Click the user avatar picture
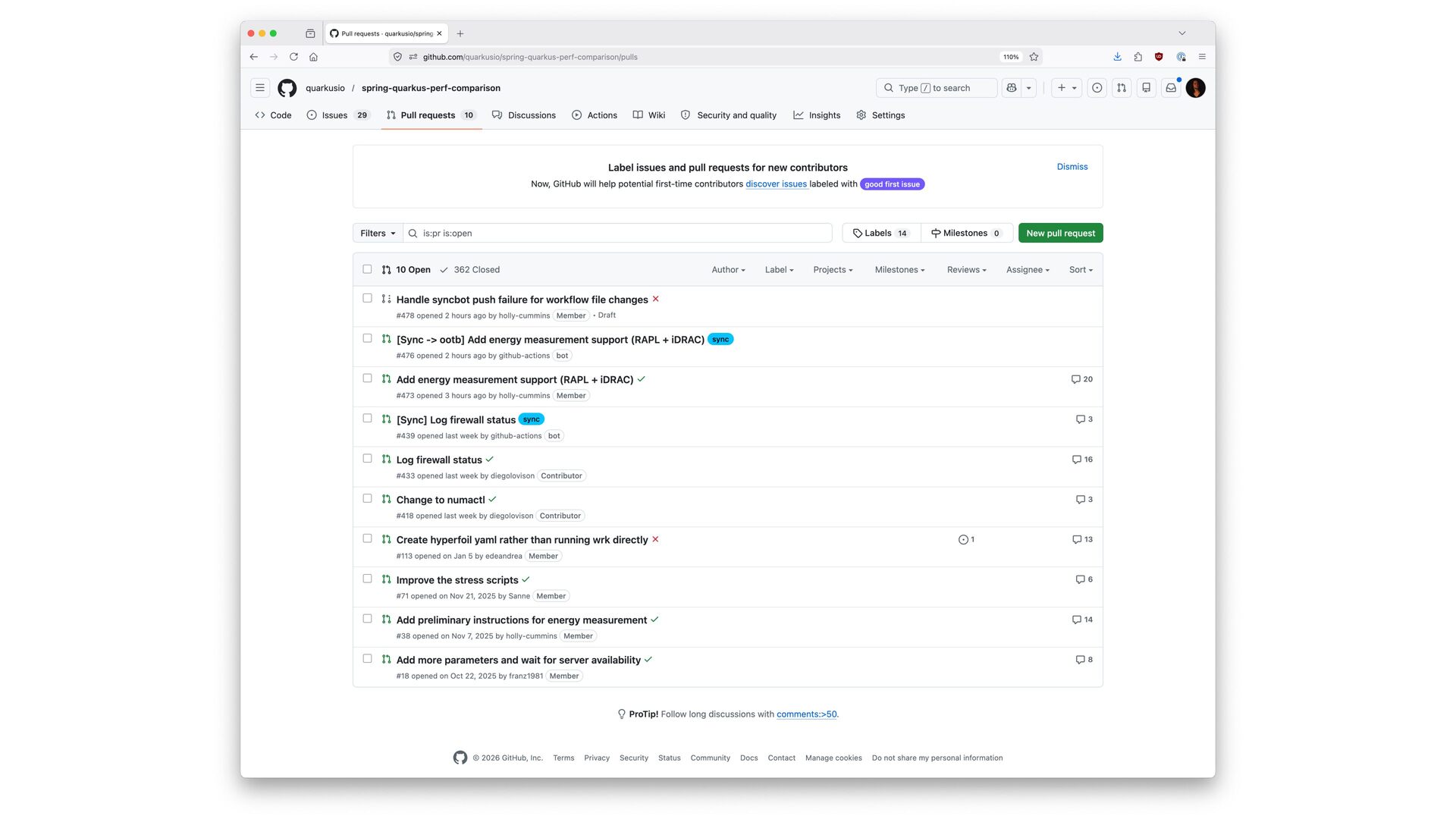Image resolution: width=1456 pixels, height=819 pixels. click(x=1196, y=88)
